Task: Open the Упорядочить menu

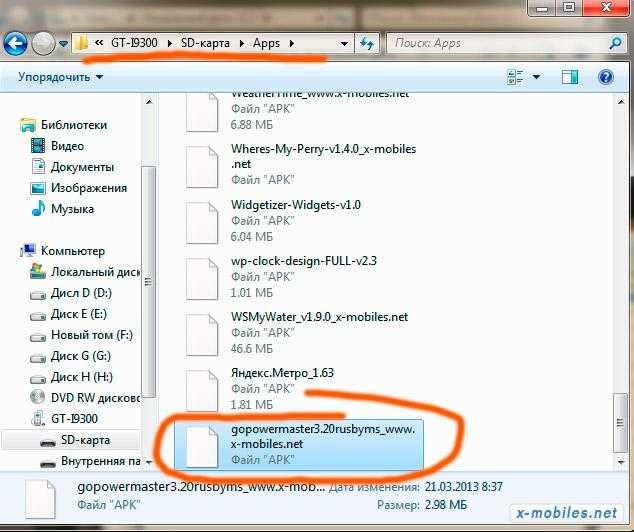Action: click(x=61, y=77)
